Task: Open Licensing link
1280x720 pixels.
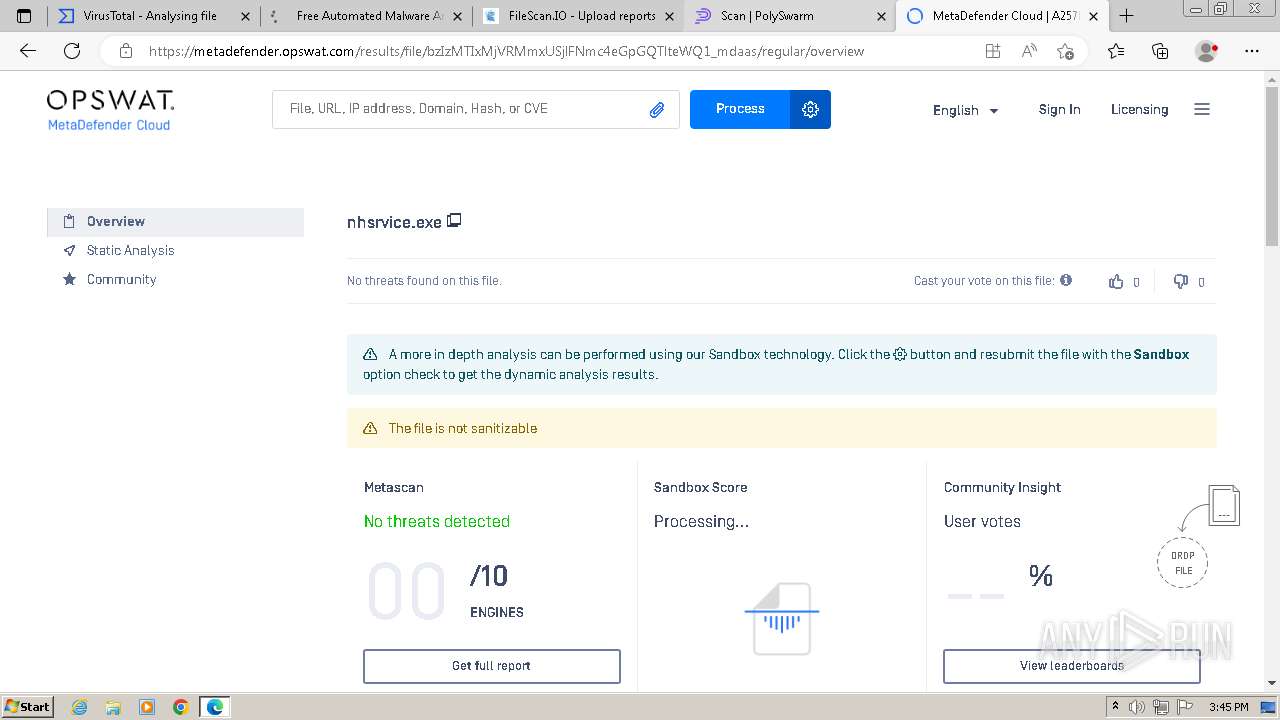Action: [x=1139, y=110]
